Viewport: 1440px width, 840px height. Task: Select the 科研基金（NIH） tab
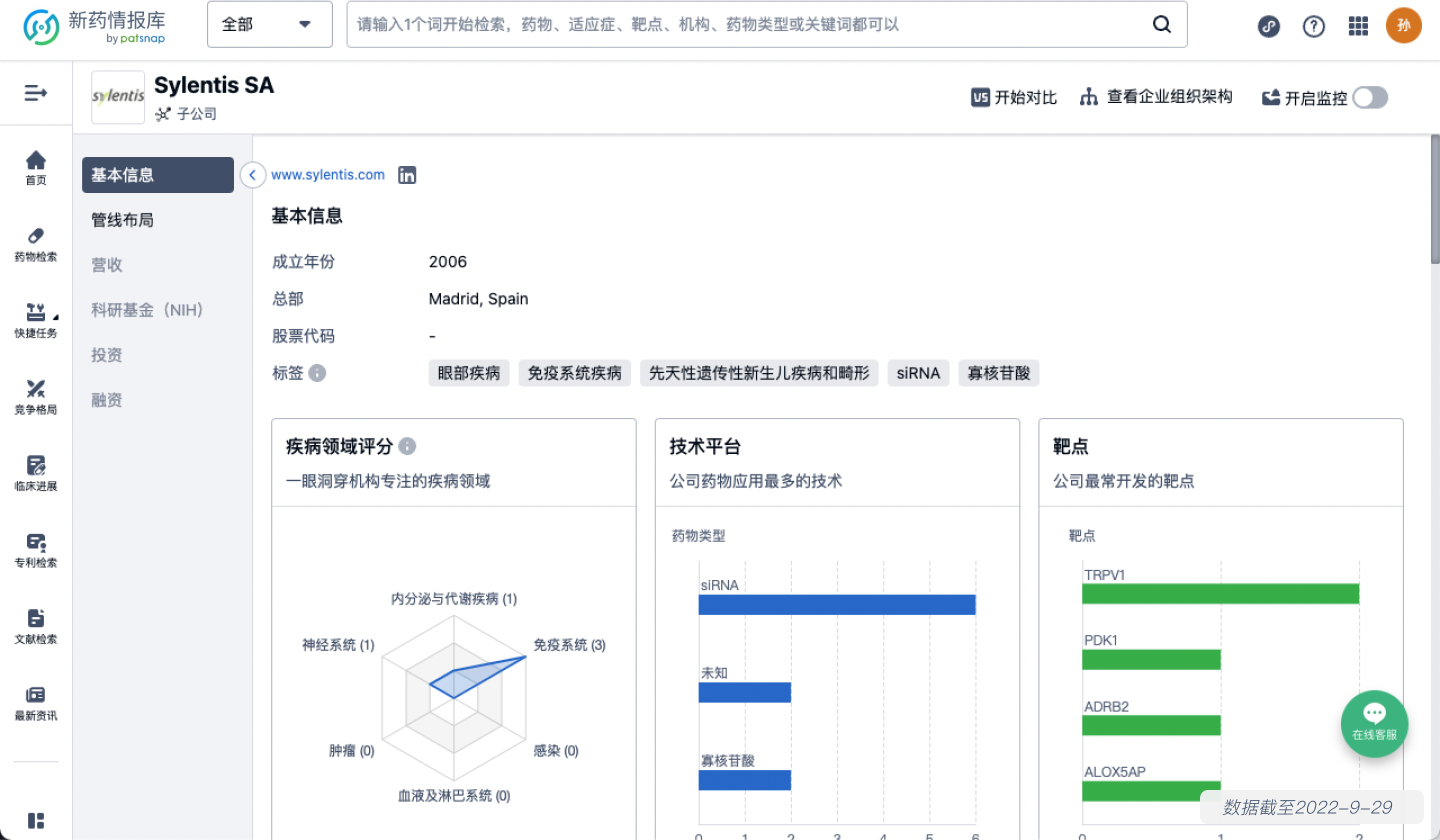coord(158,310)
